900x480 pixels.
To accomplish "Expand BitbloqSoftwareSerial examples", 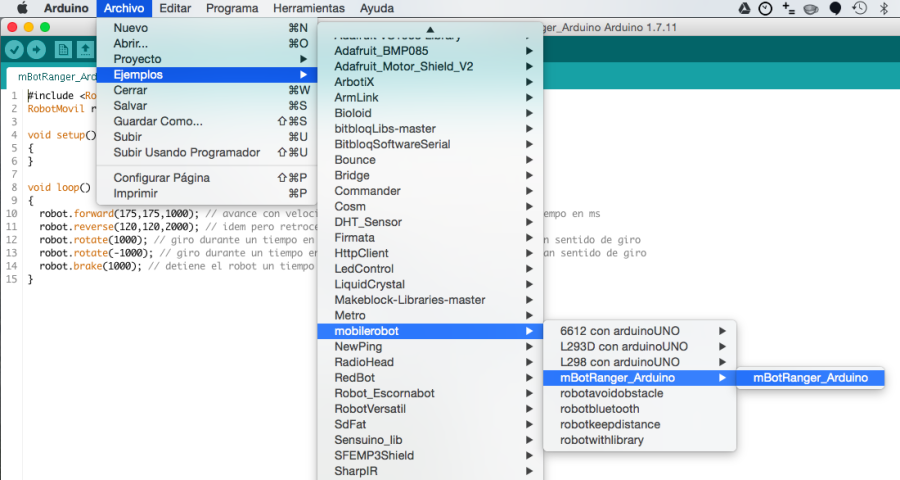I will click(x=430, y=144).
